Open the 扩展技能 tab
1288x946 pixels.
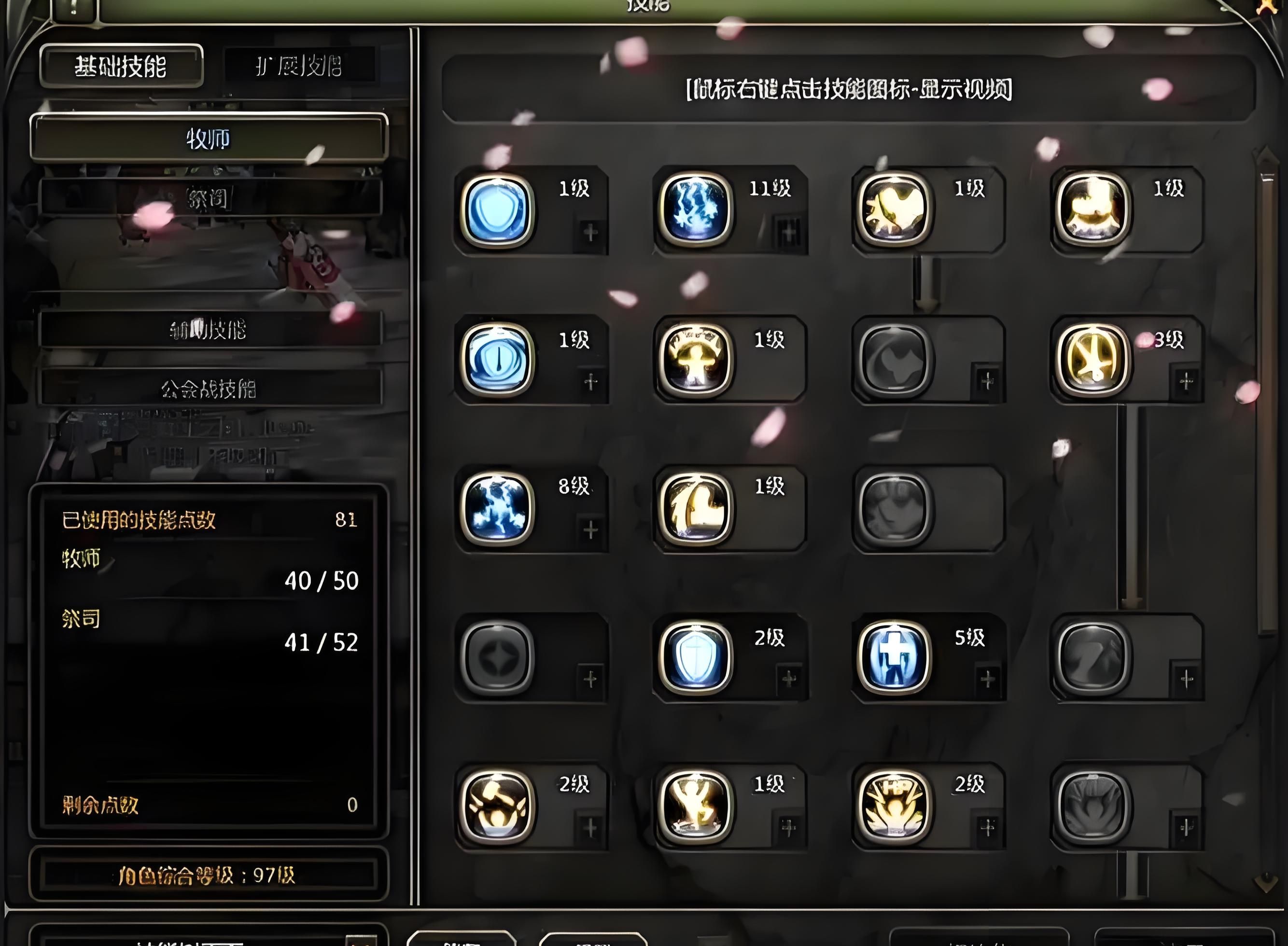[299, 66]
